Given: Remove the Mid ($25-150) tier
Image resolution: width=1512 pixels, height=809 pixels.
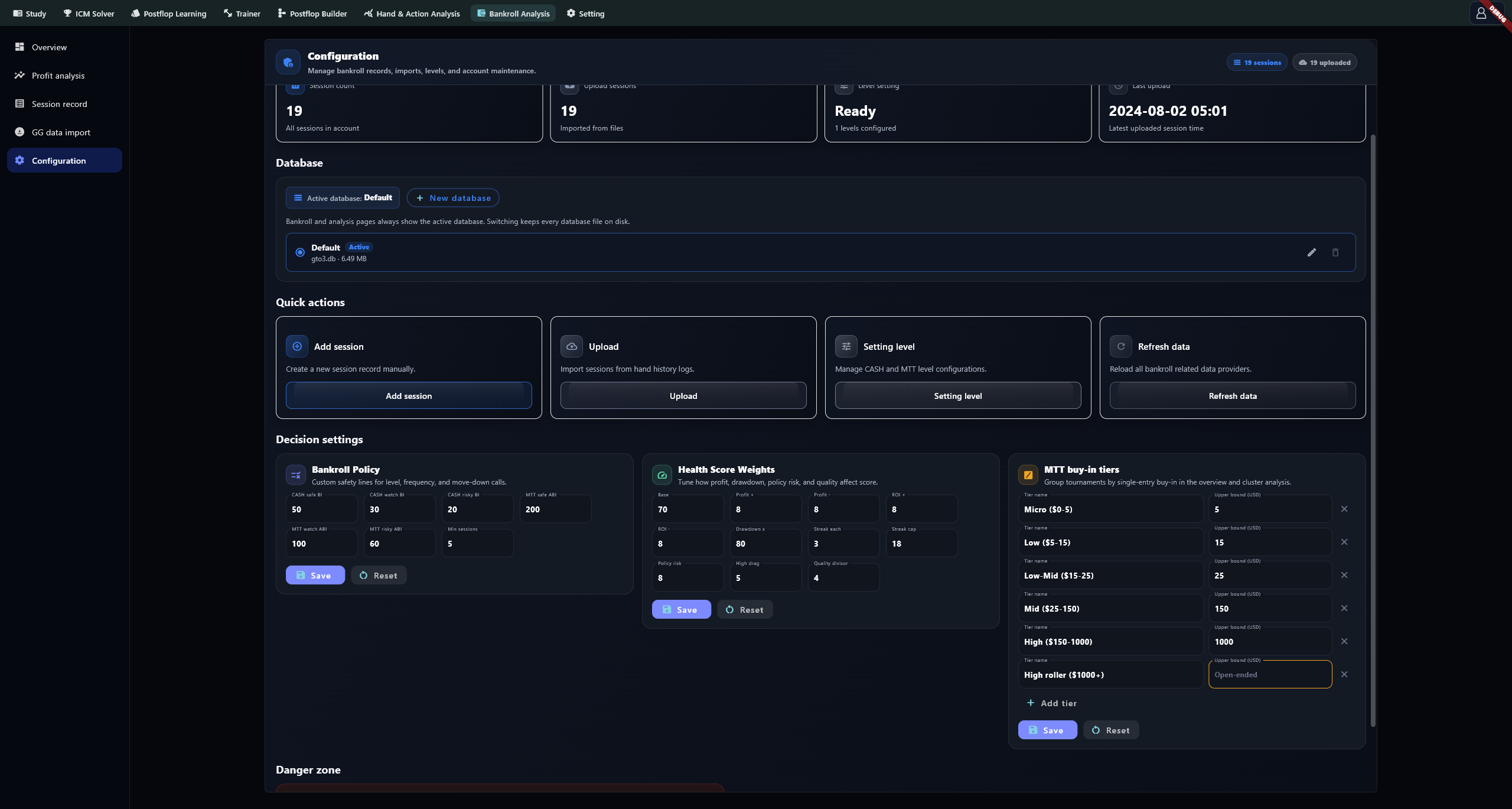Looking at the screenshot, I should (1344, 608).
